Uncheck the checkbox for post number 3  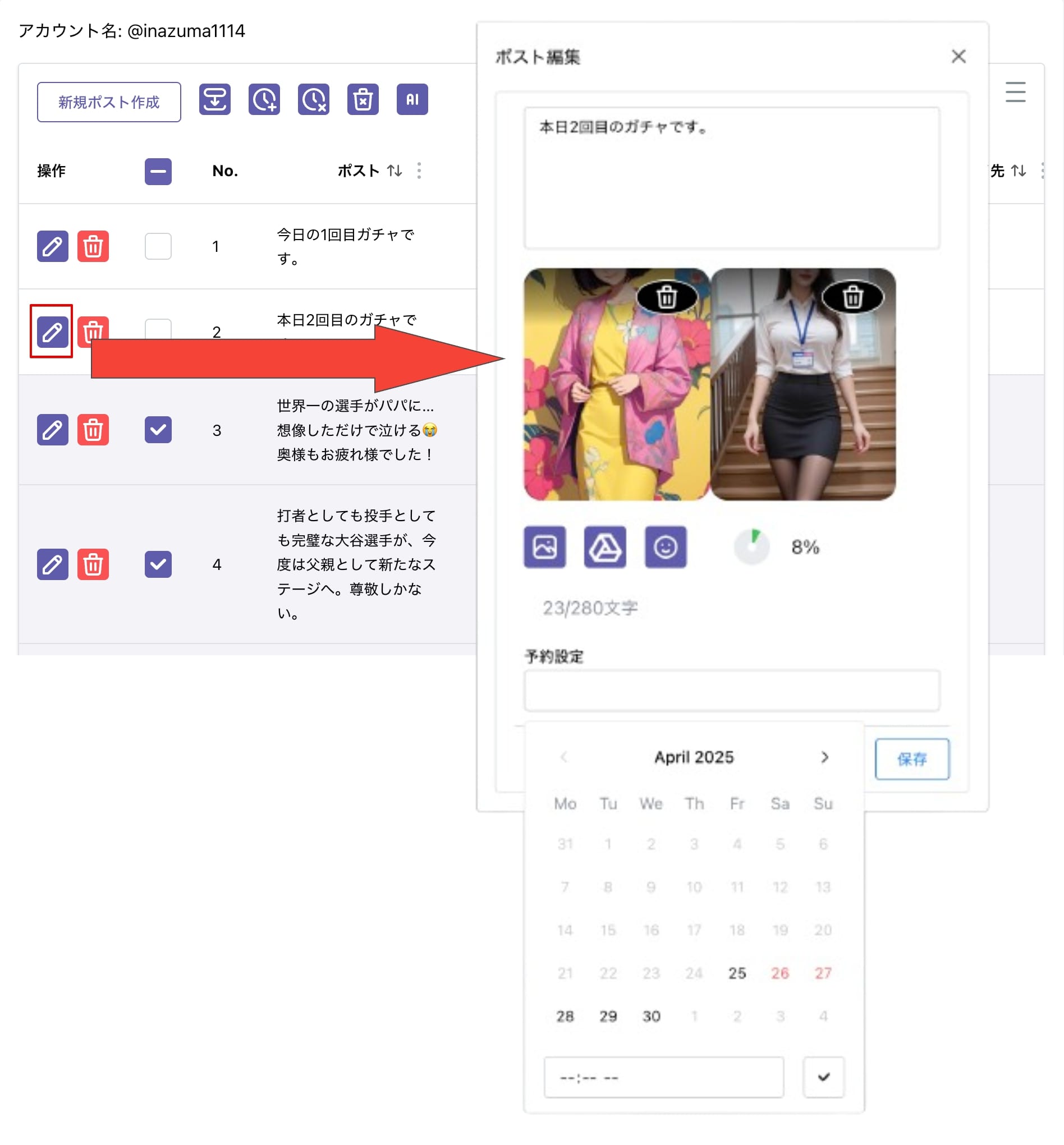[x=158, y=430]
